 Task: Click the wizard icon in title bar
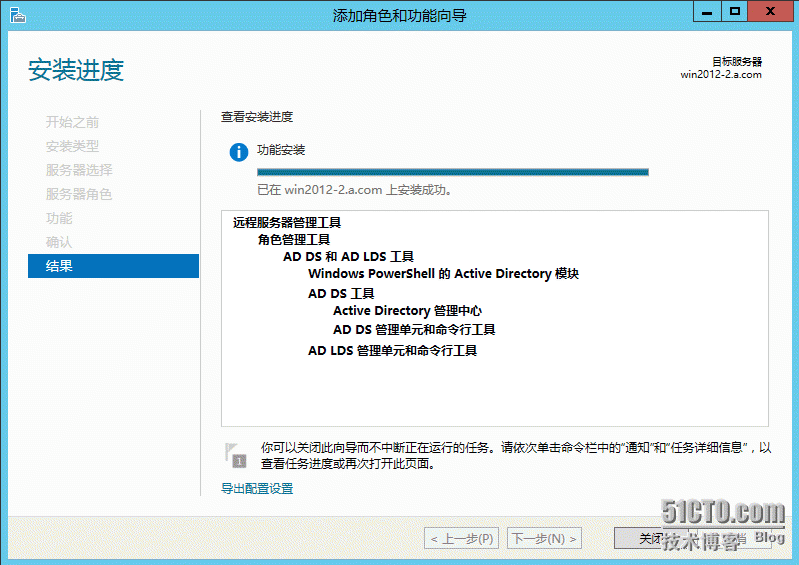(17, 15)
